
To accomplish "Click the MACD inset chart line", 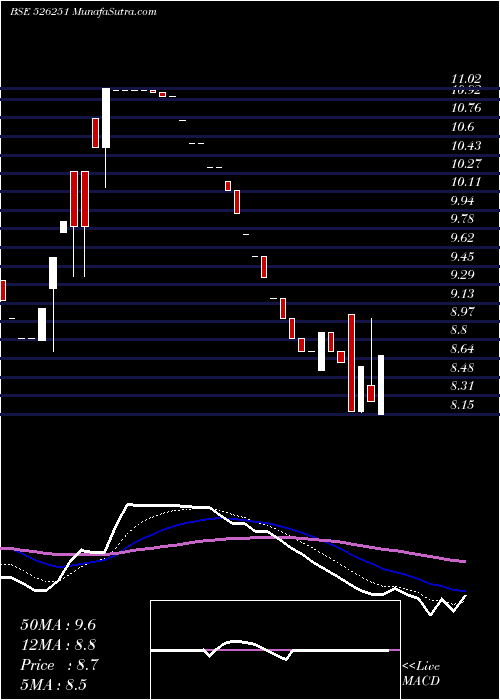I will coord(270,650).
